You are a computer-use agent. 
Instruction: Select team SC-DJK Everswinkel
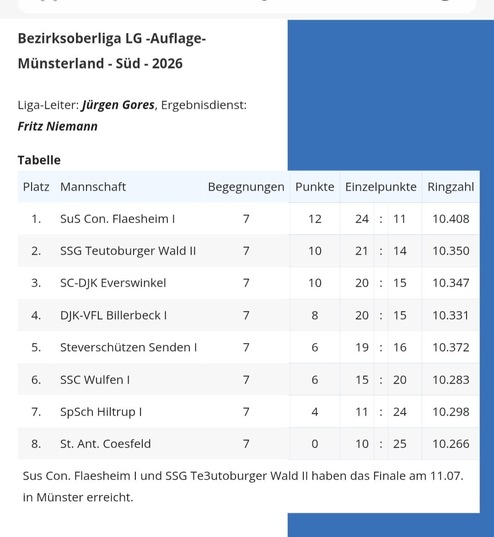pos(113,283)
